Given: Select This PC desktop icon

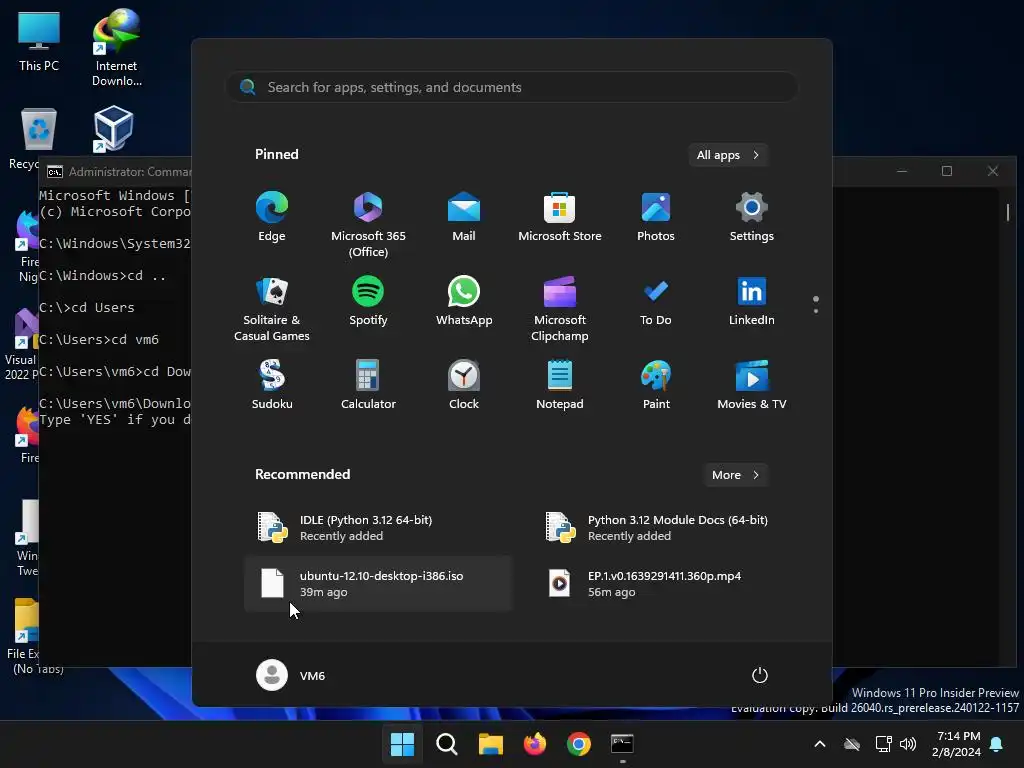Looking at the screenshot, I should tap(39, 41).
